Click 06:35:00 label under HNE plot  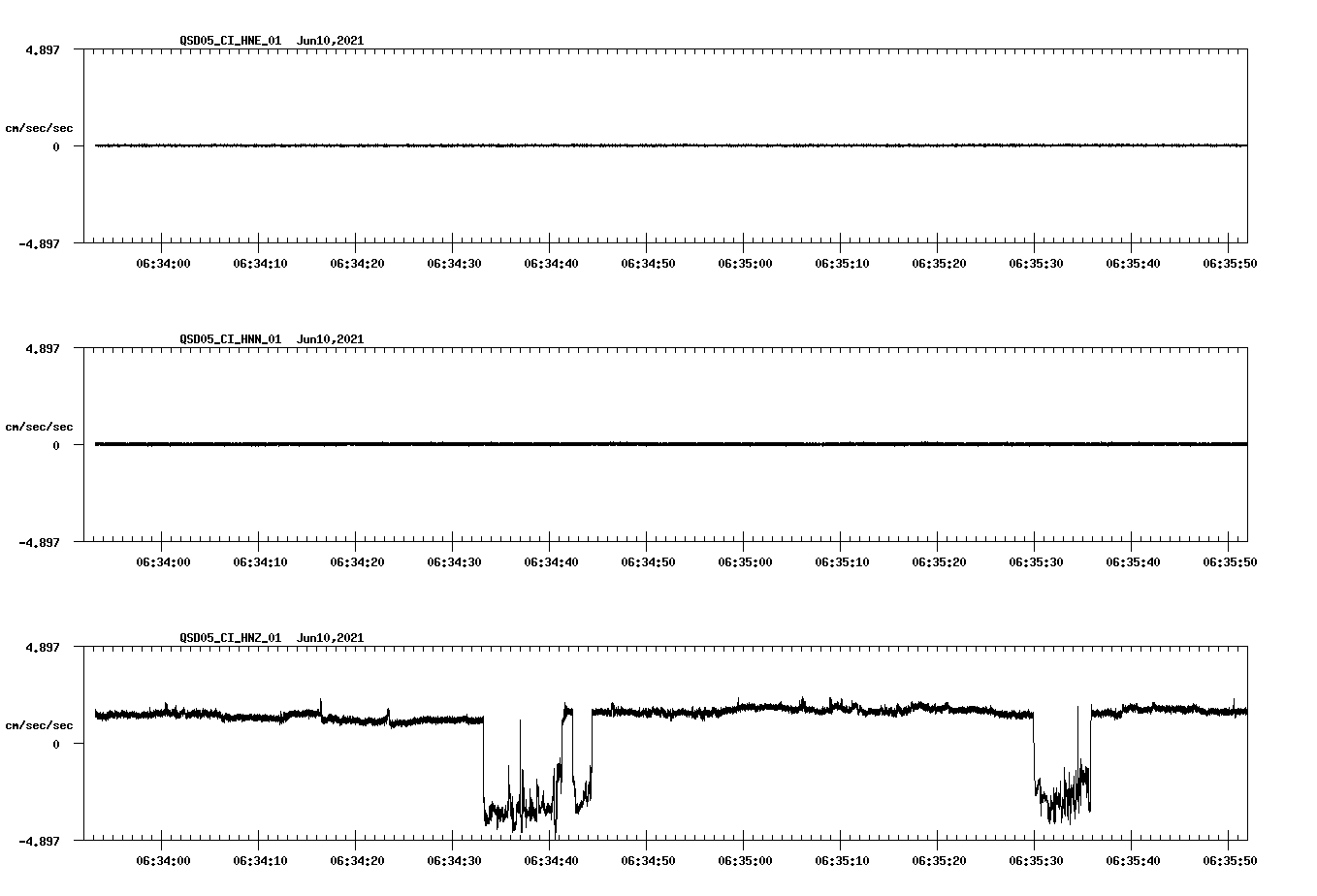coord(745,264)
